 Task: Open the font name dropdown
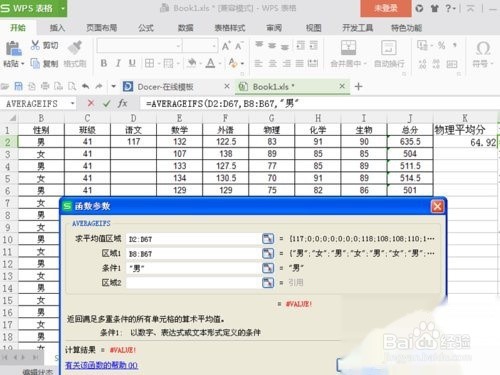pos(179,46)
